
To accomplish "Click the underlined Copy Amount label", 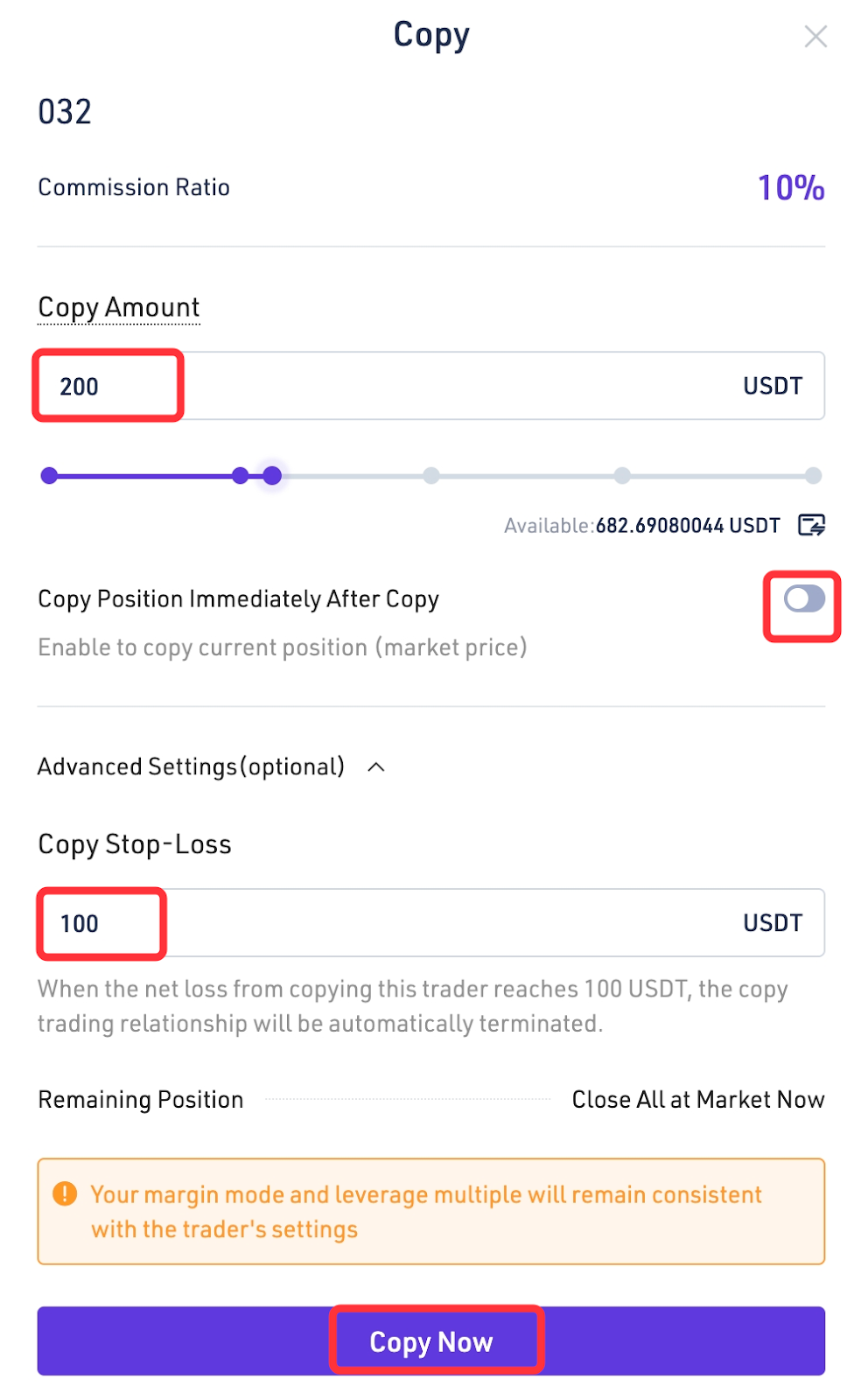I will [x=119, y=308].
